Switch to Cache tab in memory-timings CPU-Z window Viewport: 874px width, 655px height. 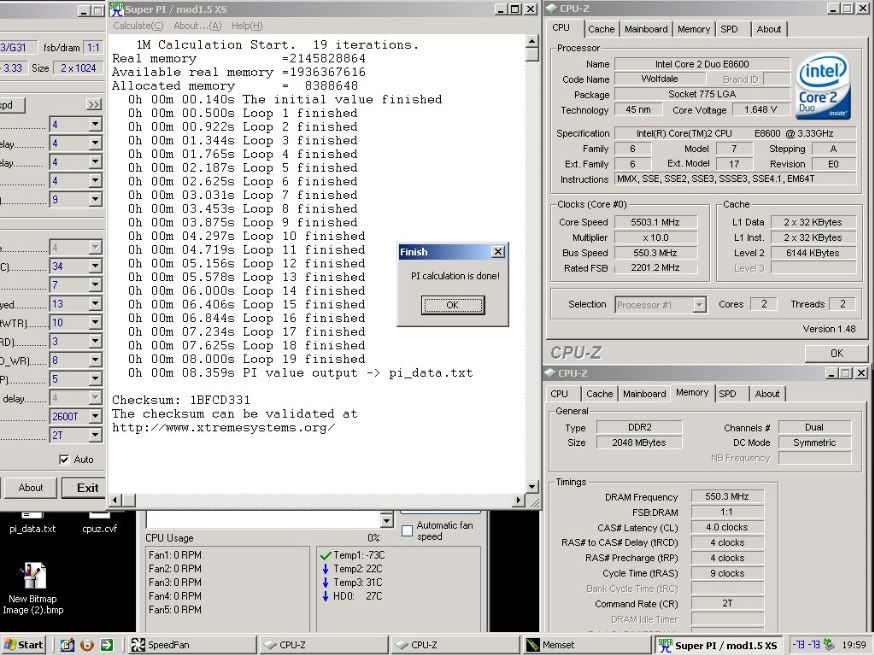click(599, 394)
